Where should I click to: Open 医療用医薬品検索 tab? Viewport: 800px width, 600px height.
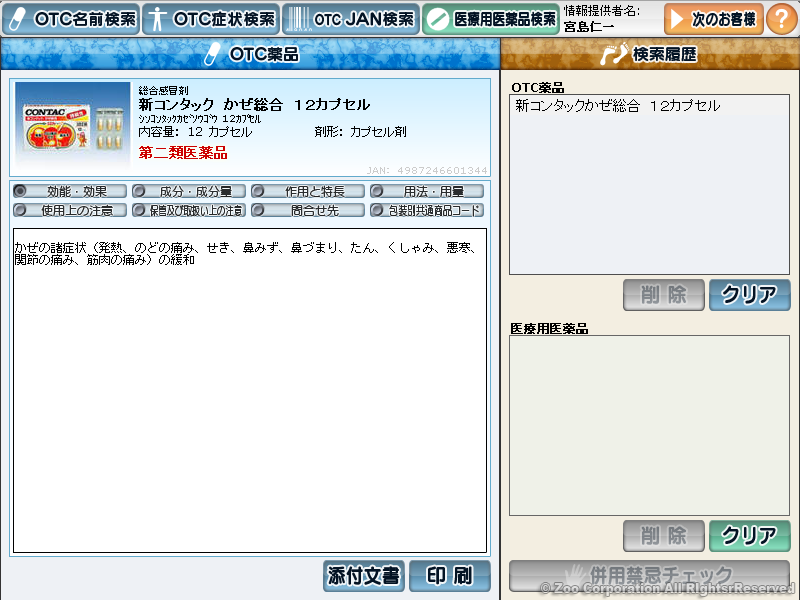491,19
